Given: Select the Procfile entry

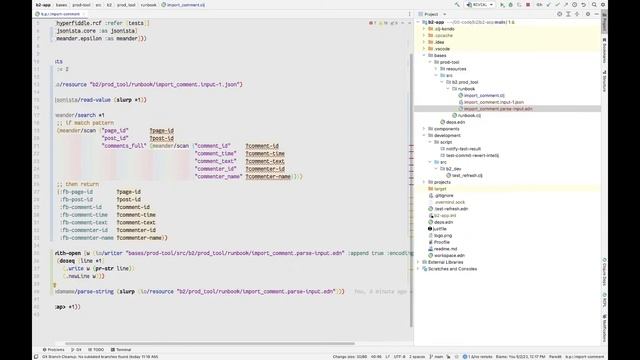Looking at the screenshot, I should click(439, 242).
